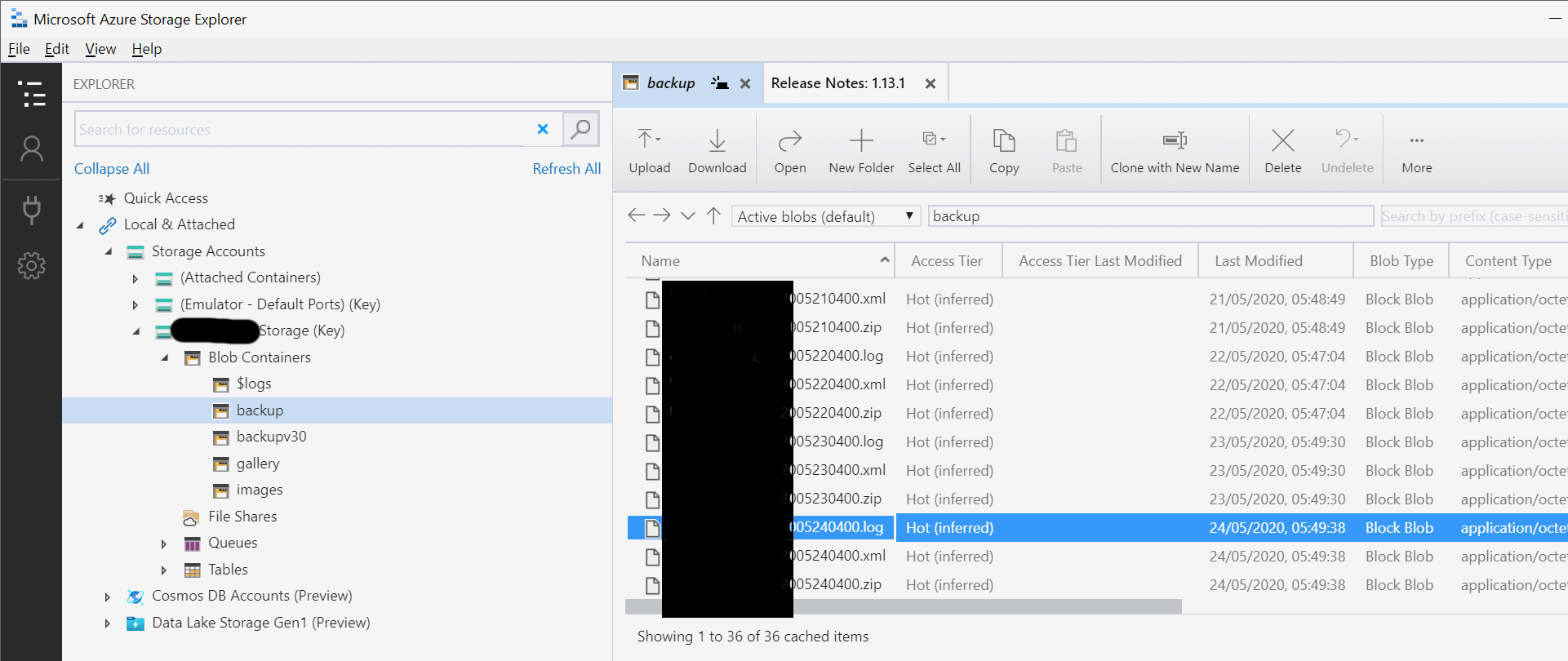Select the backupv30 container
The height and width of the screenshot is (661, 1568).
click(271, 437)
